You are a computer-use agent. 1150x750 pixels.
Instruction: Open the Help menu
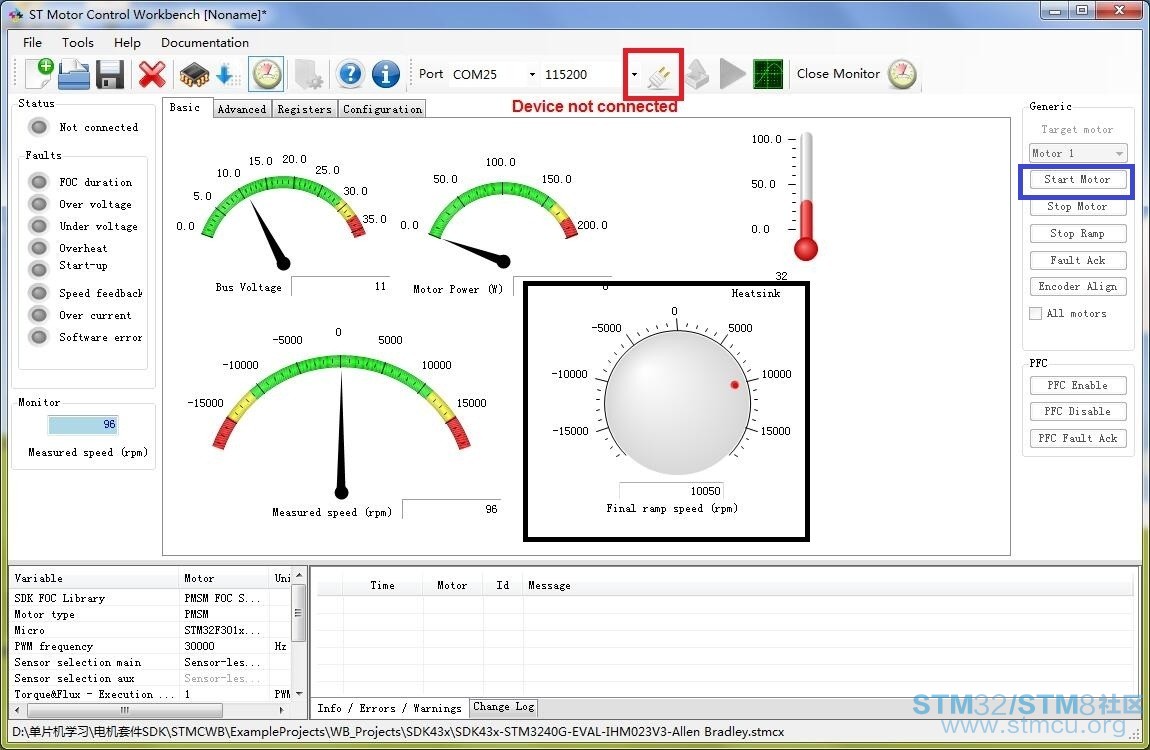(127, 43)
